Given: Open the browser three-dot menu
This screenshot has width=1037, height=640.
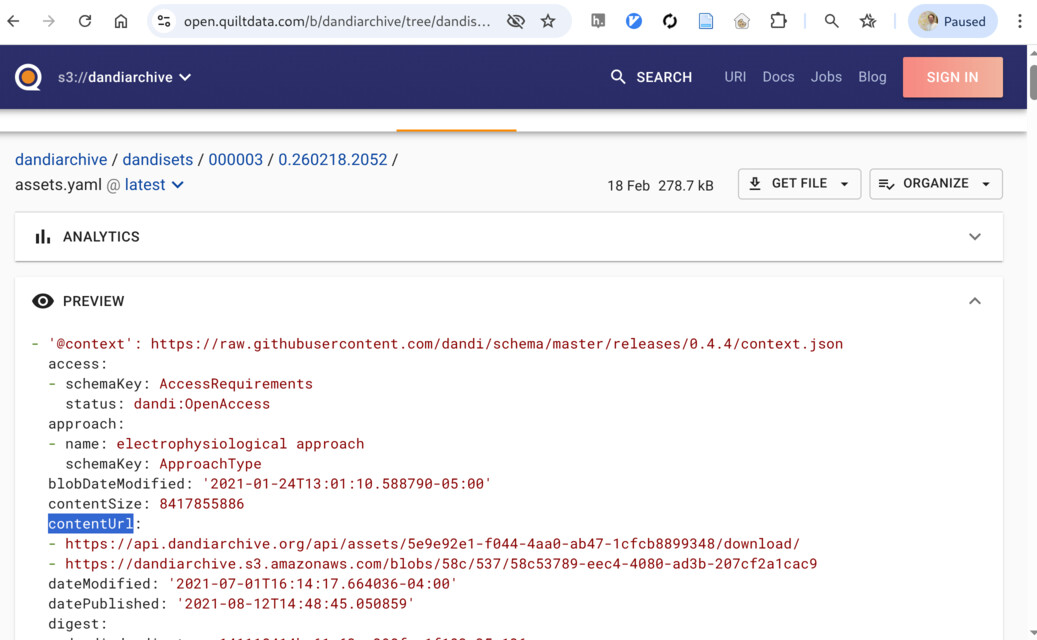Looking at the screenshot, I should [x=1019, y=21].
